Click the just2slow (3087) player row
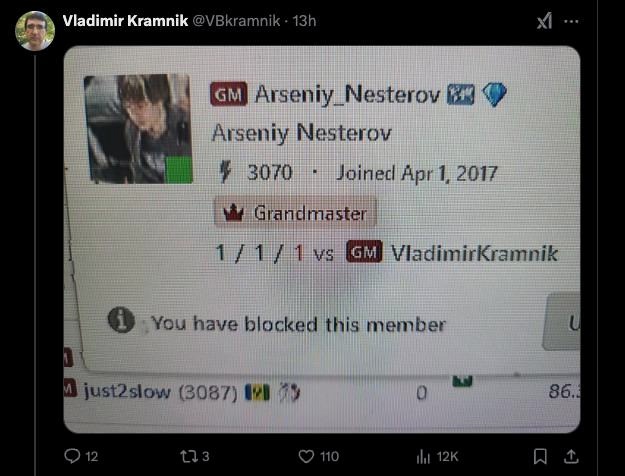 [x=322, y=392]
